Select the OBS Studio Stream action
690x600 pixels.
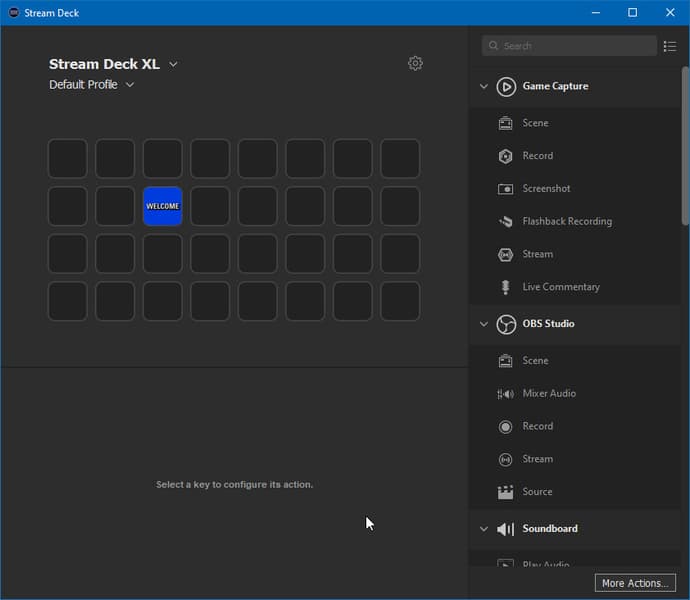(x=537, y=459)
